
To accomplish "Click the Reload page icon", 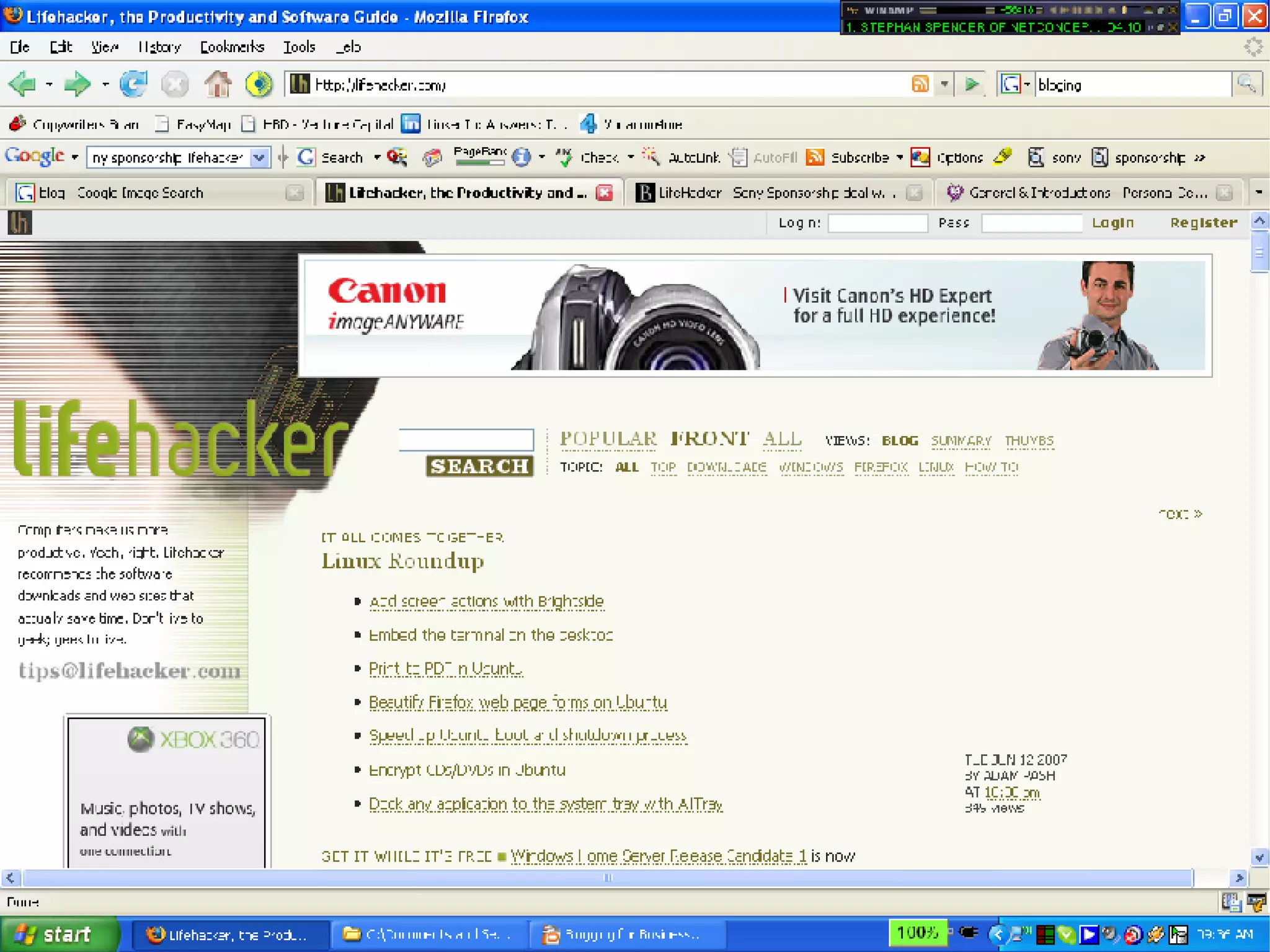I will tap(133, 84).
